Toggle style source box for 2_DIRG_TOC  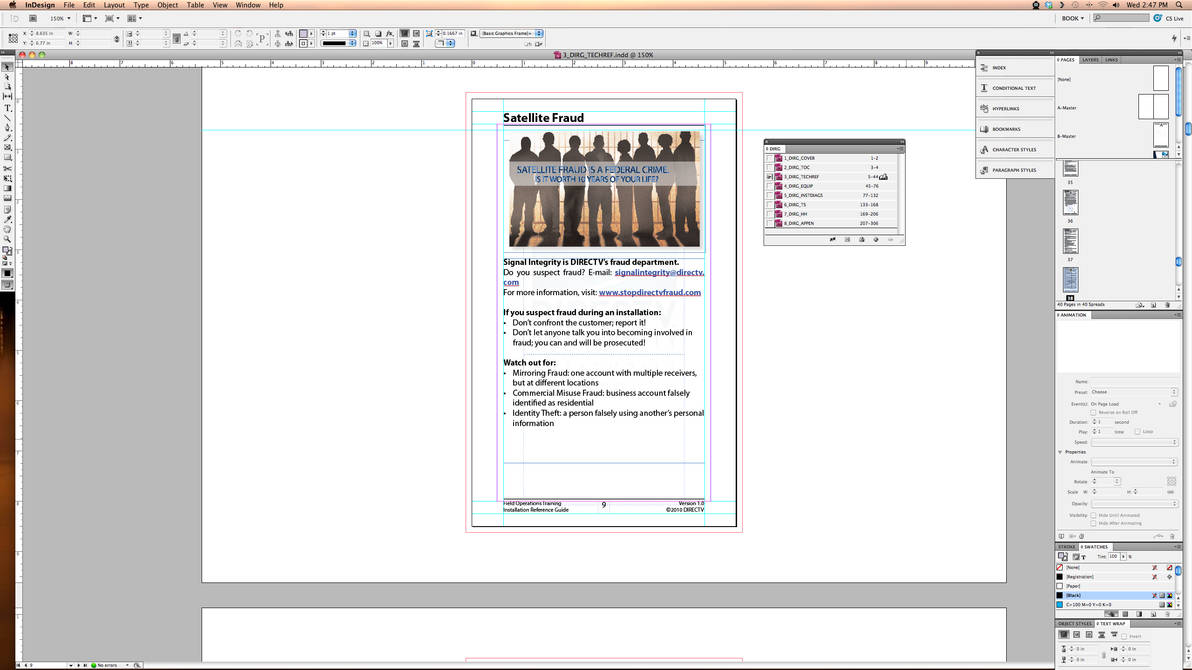(x=769, y=167)
